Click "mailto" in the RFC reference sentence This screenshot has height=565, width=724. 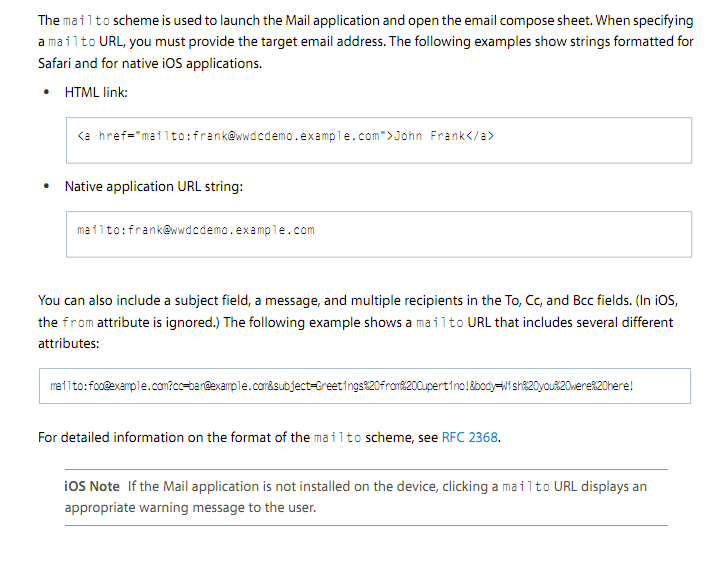[x=332, y=438]
